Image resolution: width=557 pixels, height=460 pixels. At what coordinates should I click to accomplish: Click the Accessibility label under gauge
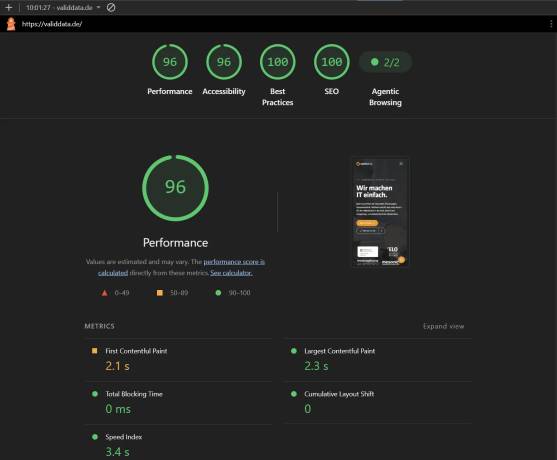[x=224, y=91]
